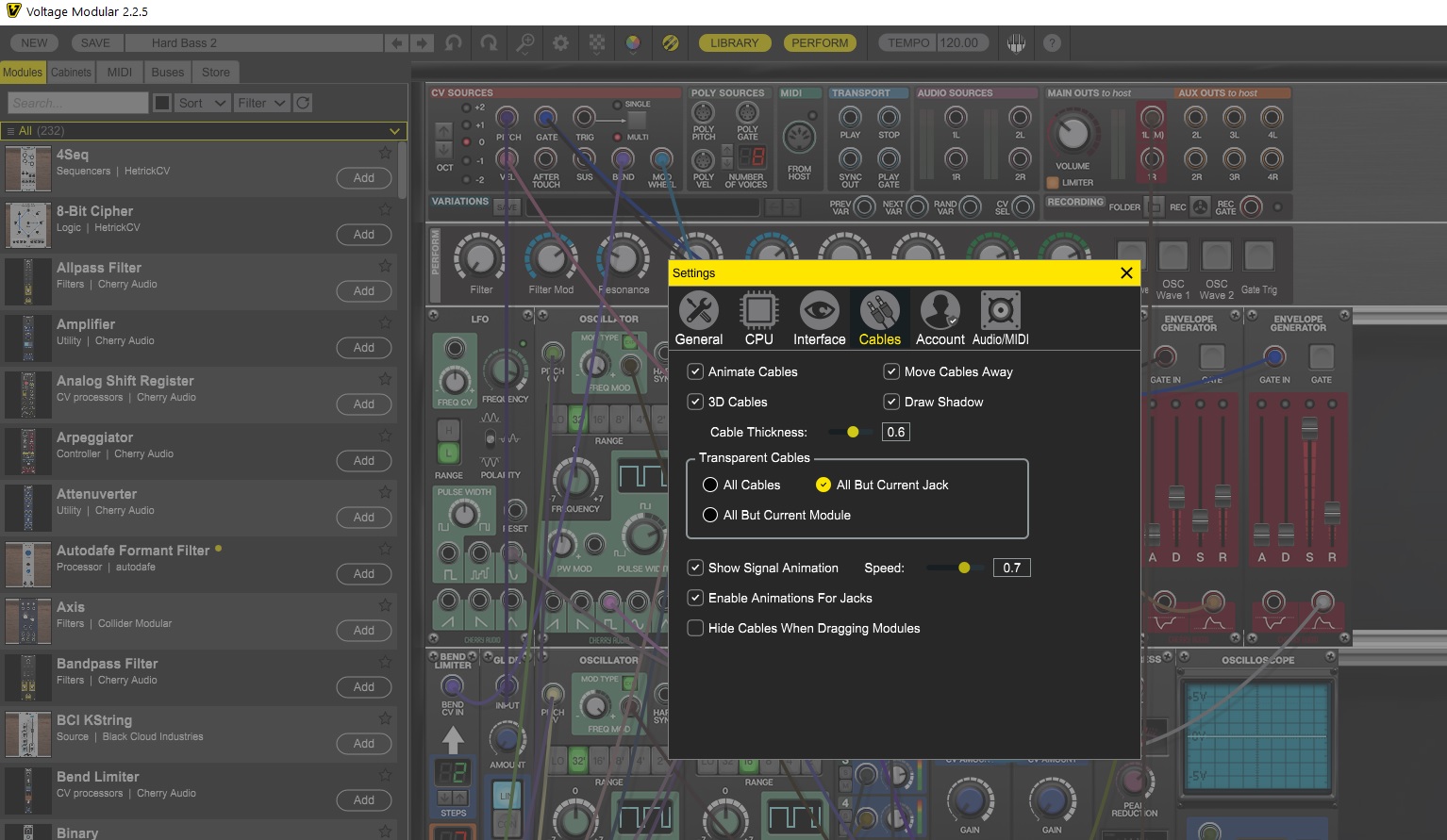Open the Interface settings tab

pos(819,319)
